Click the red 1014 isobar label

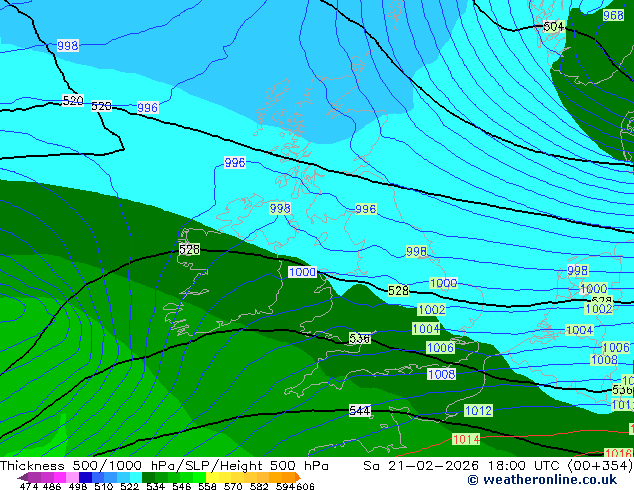[466, 439]
